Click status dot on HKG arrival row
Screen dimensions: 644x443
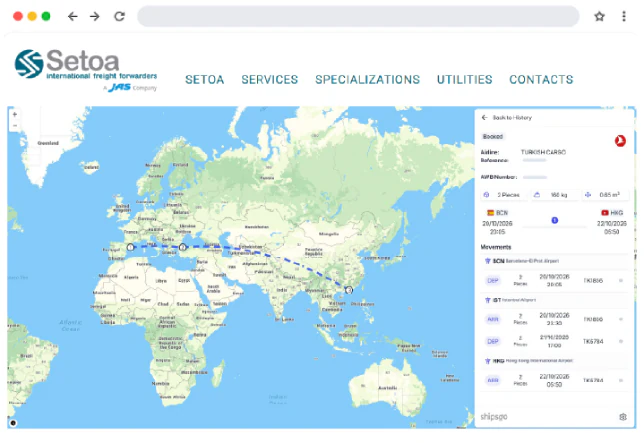click(x=621, y=380)
